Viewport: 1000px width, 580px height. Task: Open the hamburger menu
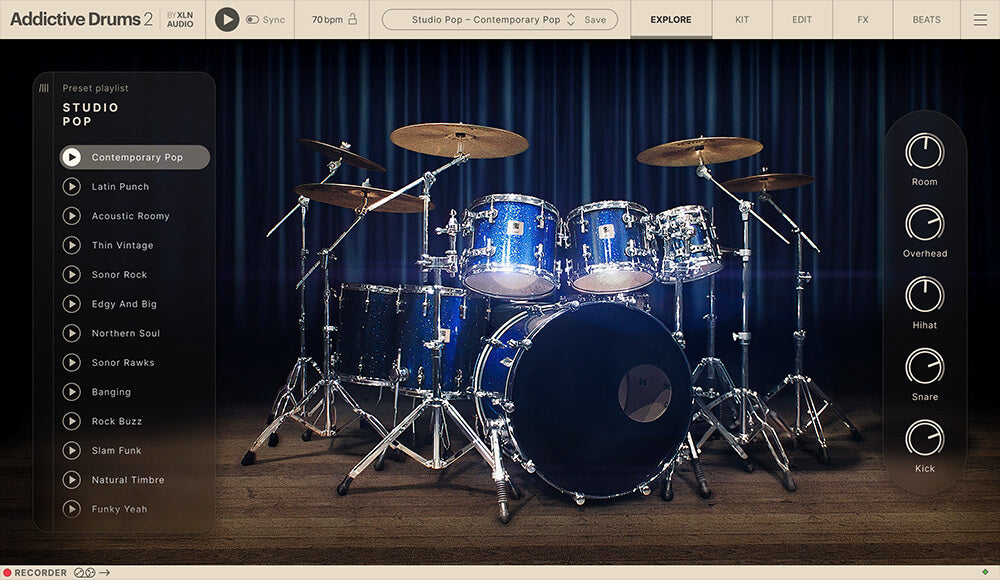980,20
